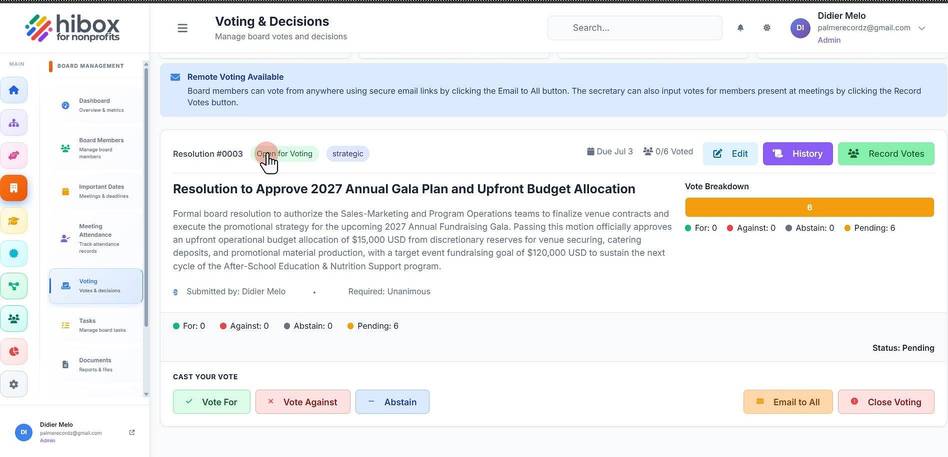
Task: Click the logout icon beside Didier Melo
Action: click(132, 432)
